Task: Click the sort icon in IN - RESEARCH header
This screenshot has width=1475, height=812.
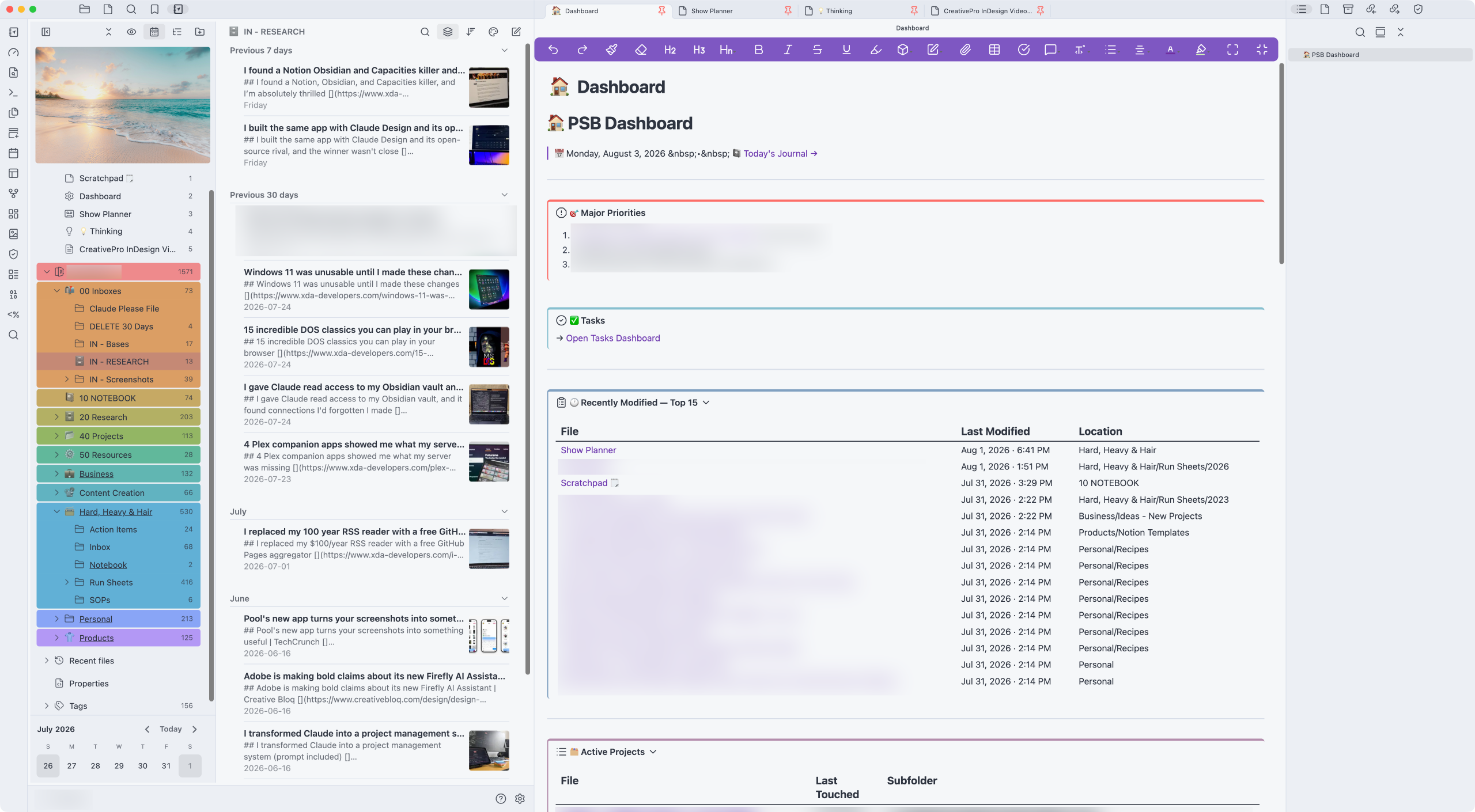Action: [x=471, y=32]
